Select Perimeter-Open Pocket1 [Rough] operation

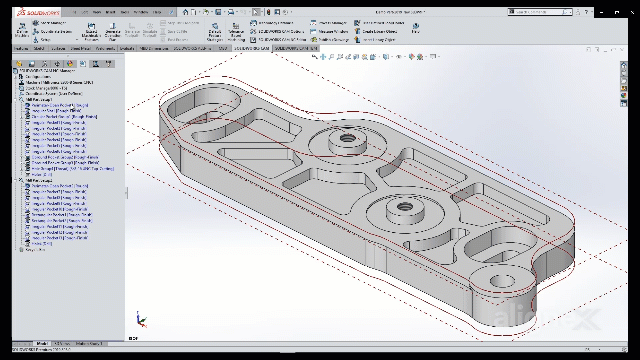click(x=60, y=105)
